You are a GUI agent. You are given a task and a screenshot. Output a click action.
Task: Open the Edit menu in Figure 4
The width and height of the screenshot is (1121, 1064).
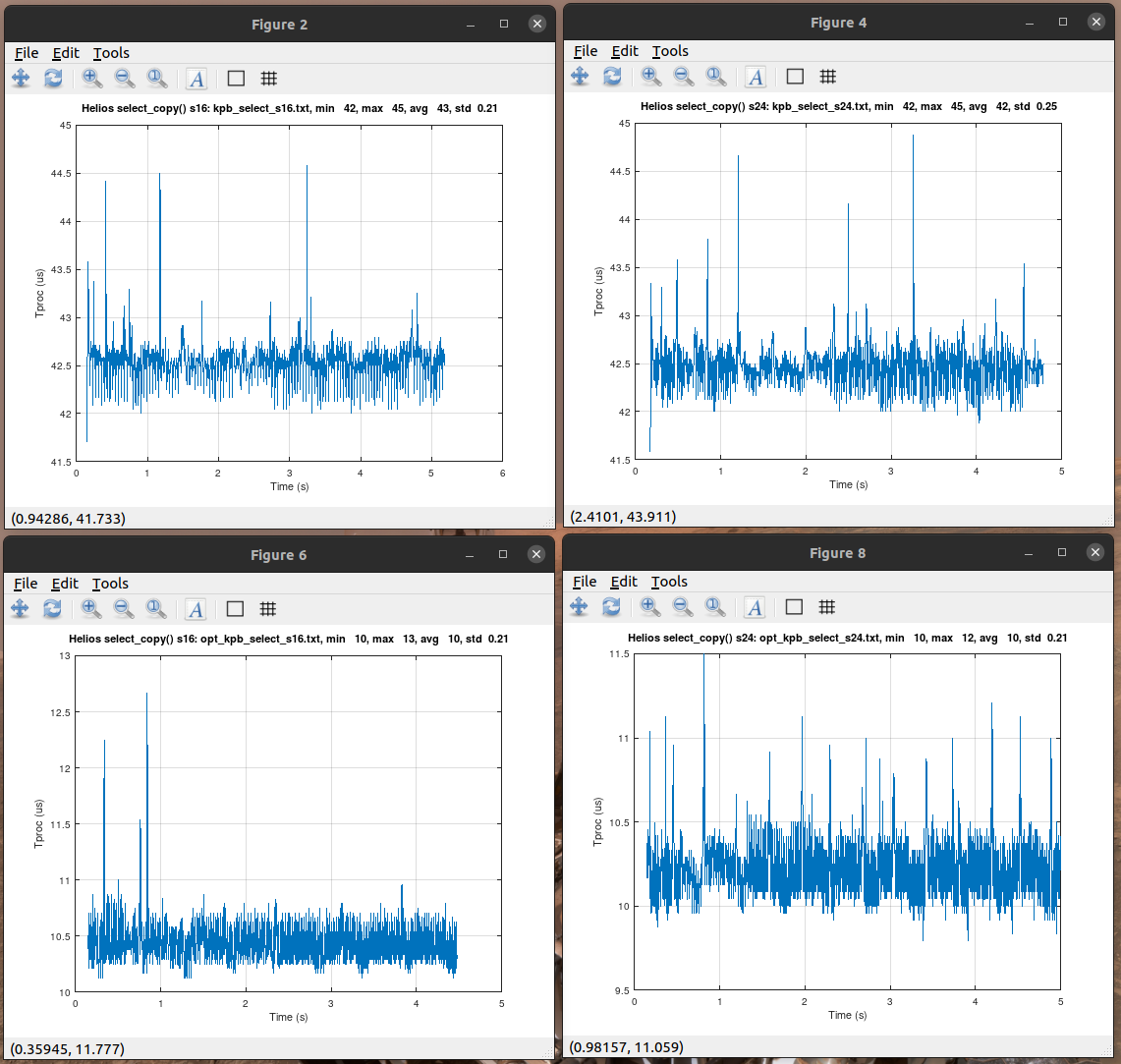pyautogui.click(x=624, y=50)
